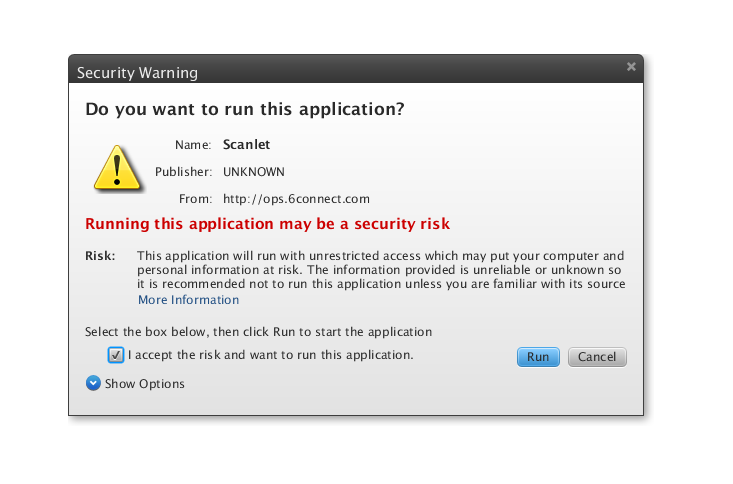Close the Security Warning dialog with X
The width and height of the screenshot is (733, 484).
[631, 66]
